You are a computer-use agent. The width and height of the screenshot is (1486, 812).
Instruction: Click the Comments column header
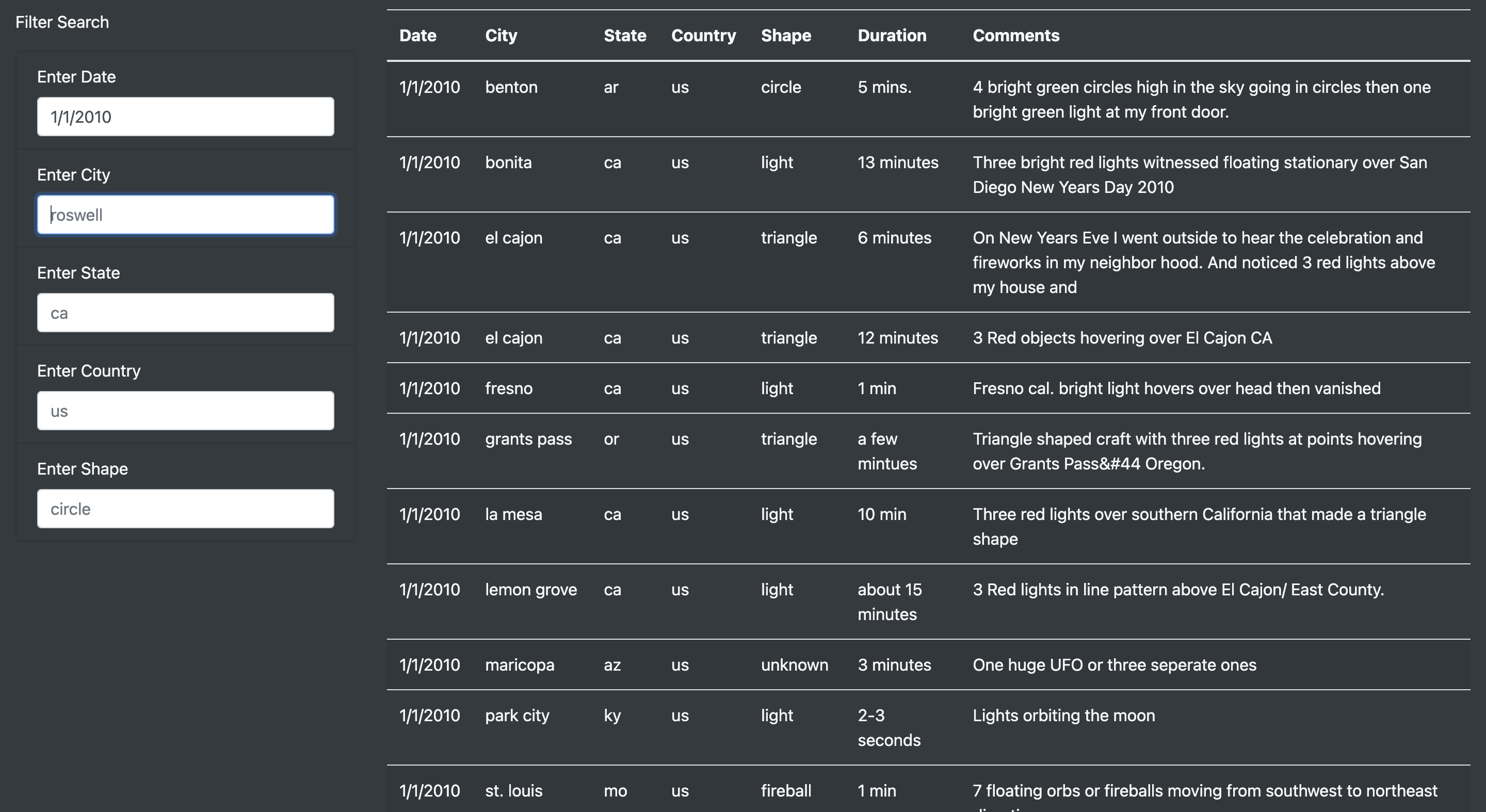pos(1016,35)
